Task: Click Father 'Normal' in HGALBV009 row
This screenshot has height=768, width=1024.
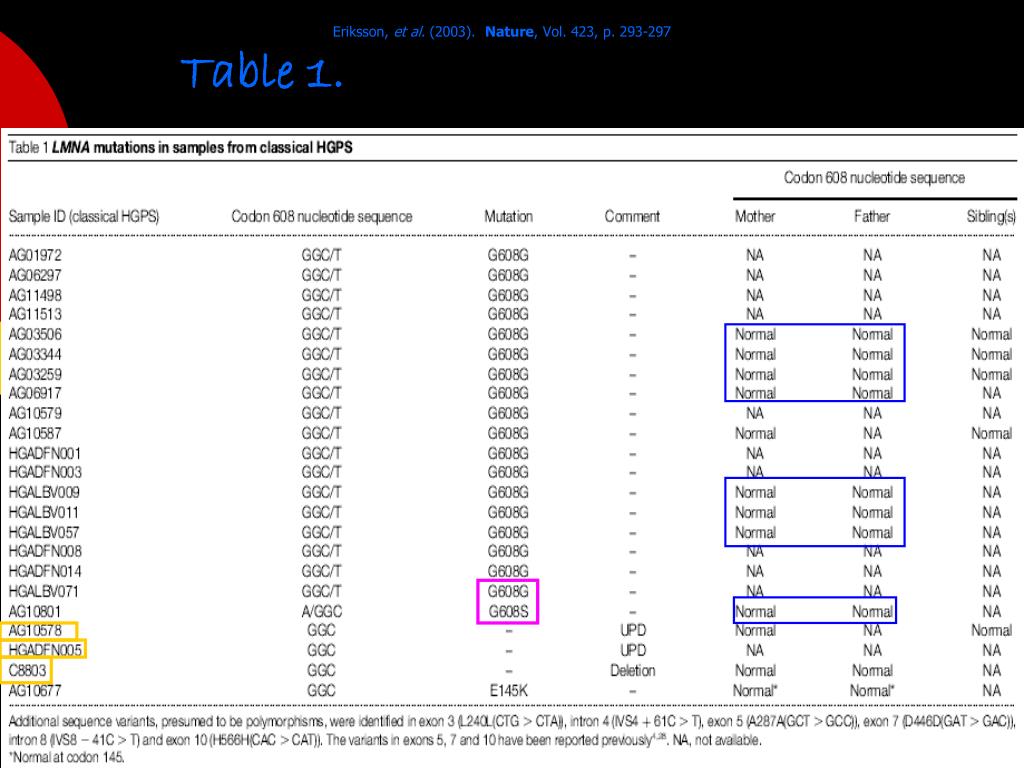Action: coord(872,492)
